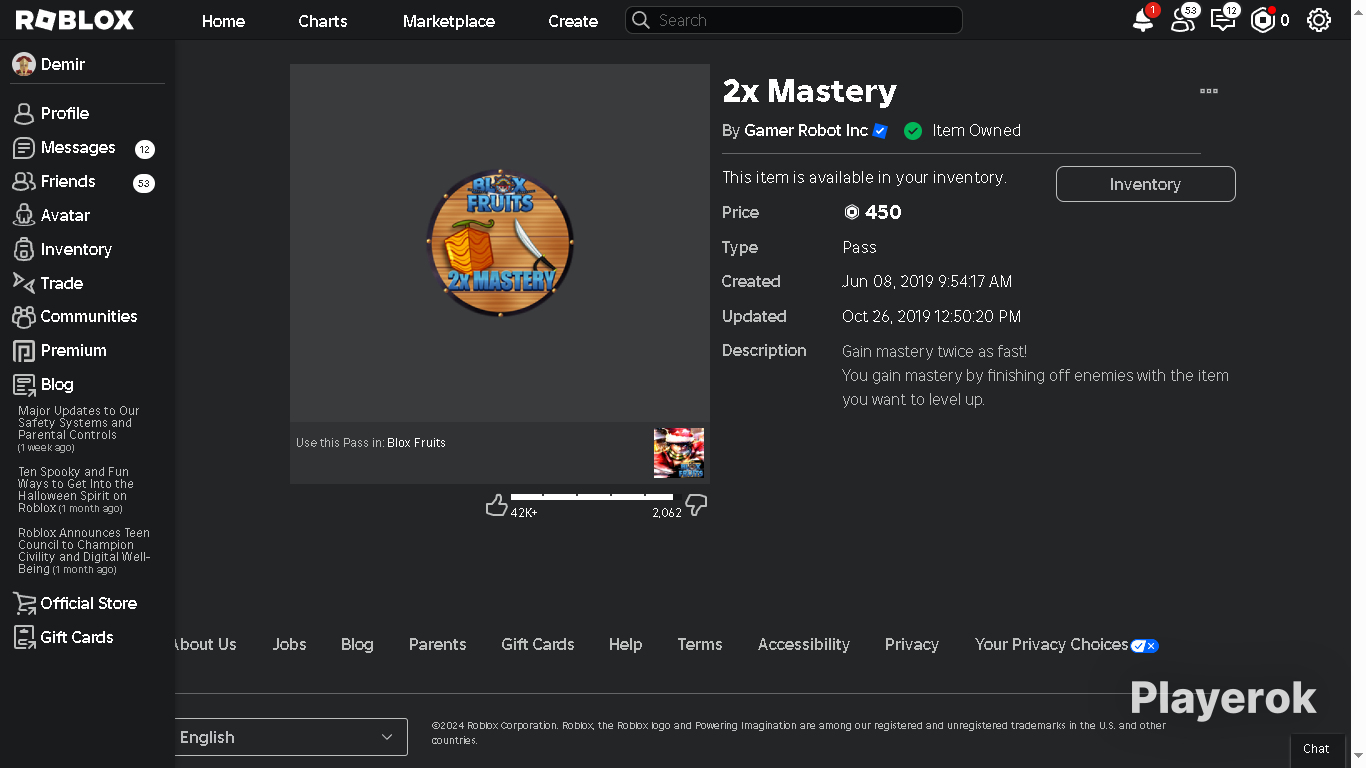Screen dimensions: 1366x768
Task: Open the Privacy footer link
Action: tap(912, 645)
